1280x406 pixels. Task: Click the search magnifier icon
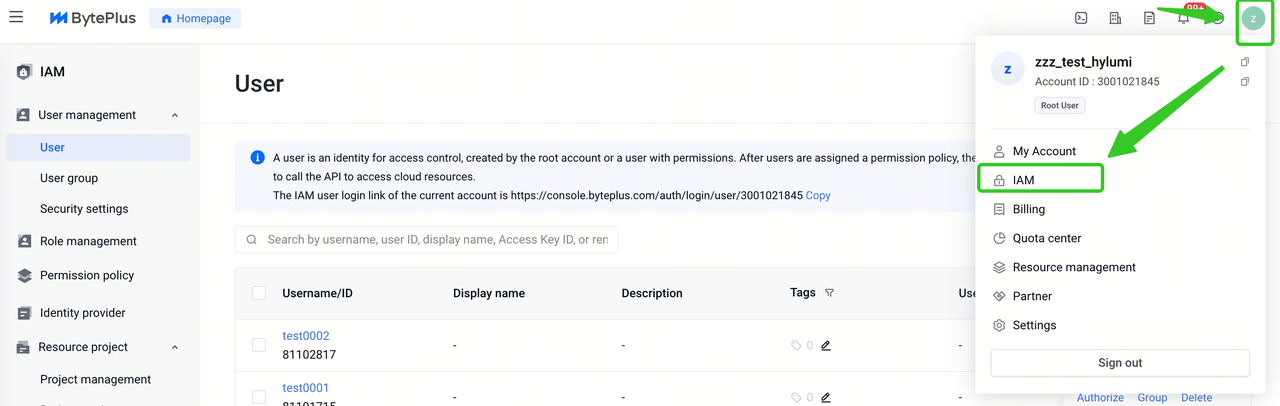point(252,240)
